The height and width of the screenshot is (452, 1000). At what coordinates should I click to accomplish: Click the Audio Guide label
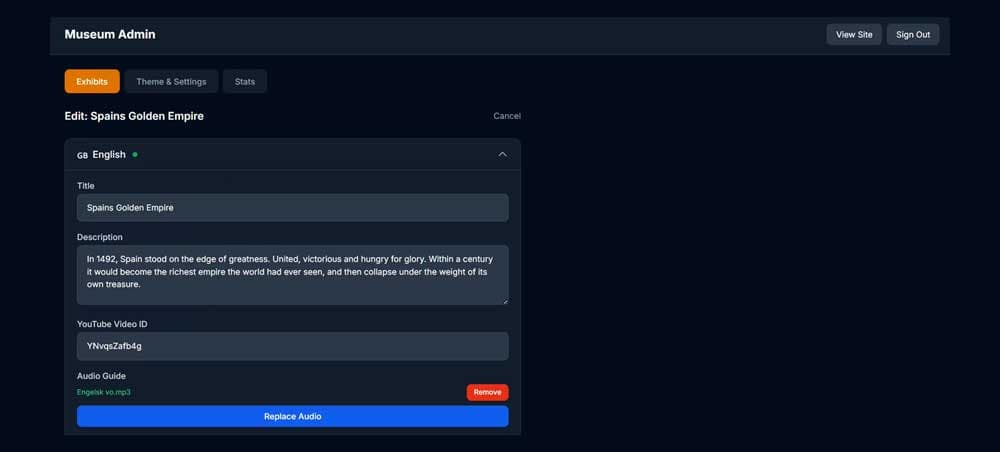101,376
